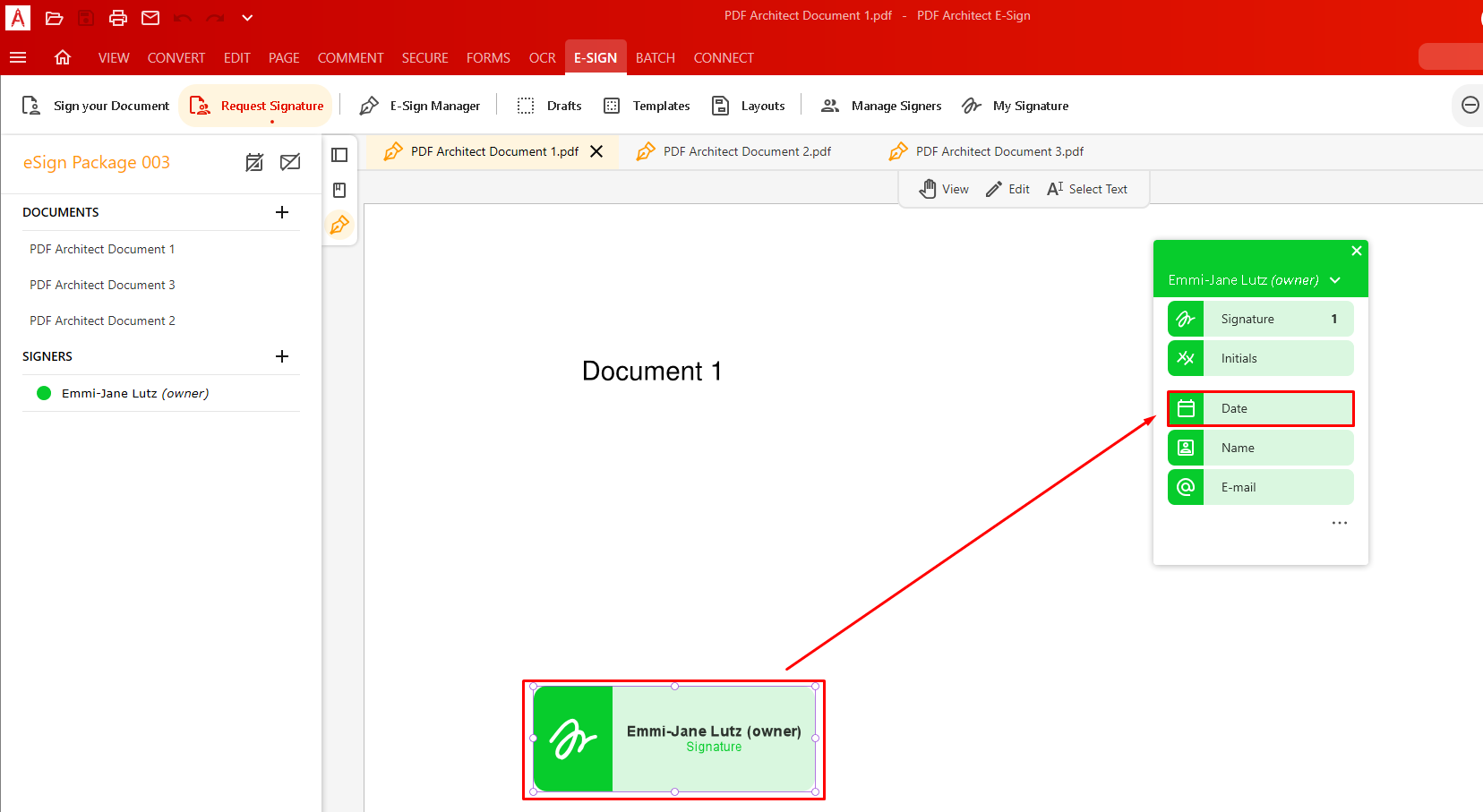This screenshot has width=1483, height=812.
Task: Open the quick access dropdown chevron
Action: click(x=247, y=18)
